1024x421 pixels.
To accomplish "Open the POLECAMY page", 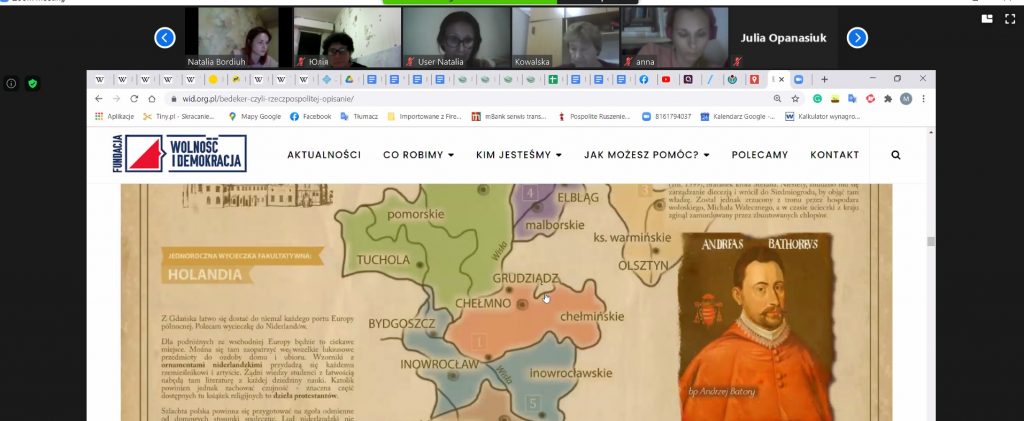I will click(760, 155).
